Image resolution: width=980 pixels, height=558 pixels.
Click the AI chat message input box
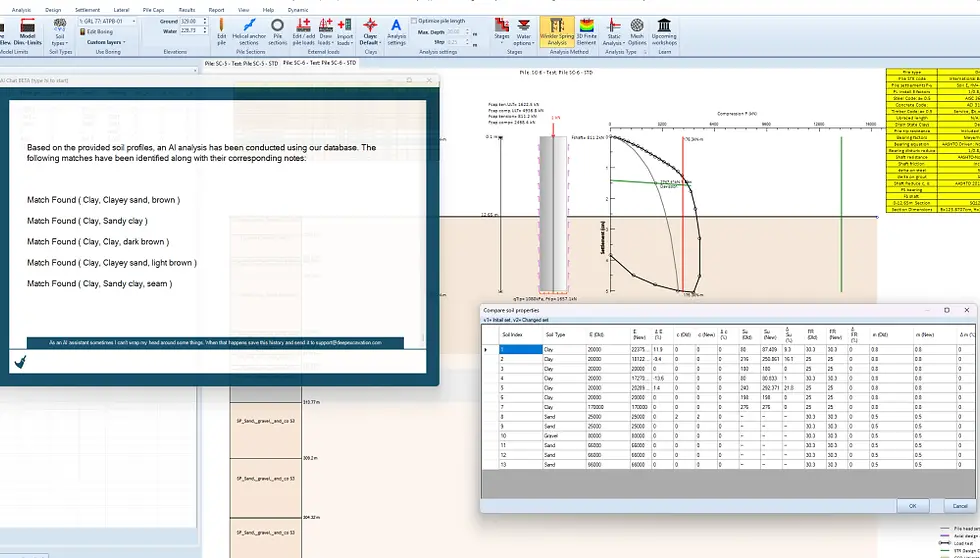tap(226, 362)
